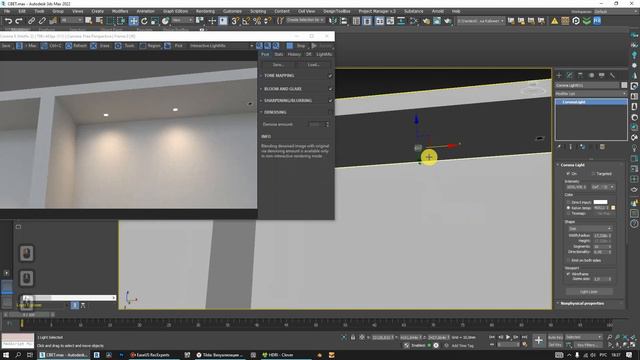Activate the Select and Rotate tool

(x=144, y=21)
